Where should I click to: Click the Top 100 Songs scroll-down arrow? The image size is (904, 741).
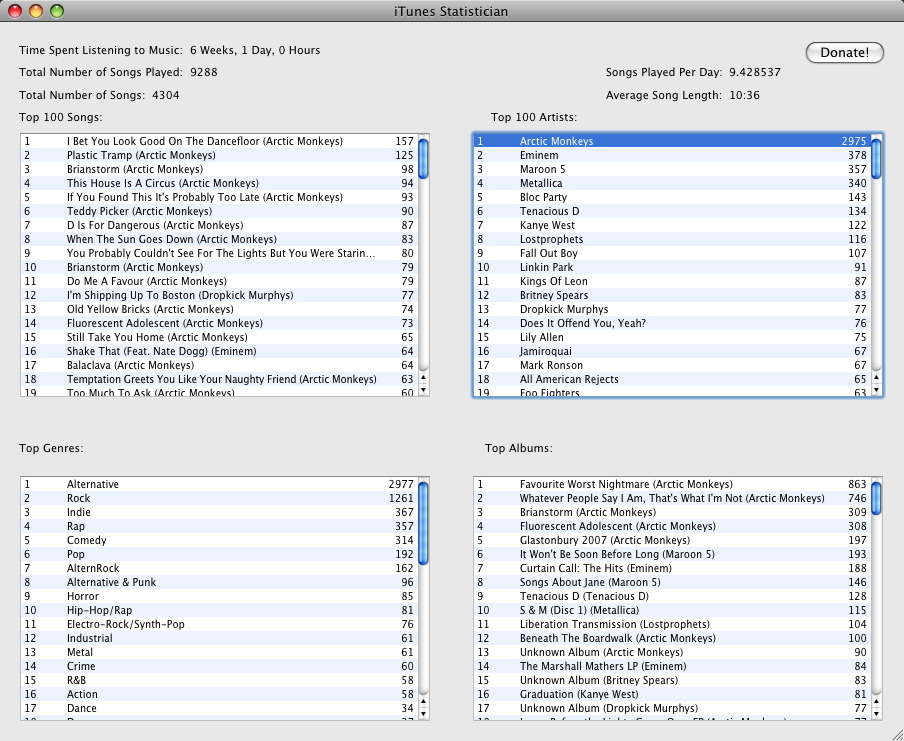pos(423,390)
